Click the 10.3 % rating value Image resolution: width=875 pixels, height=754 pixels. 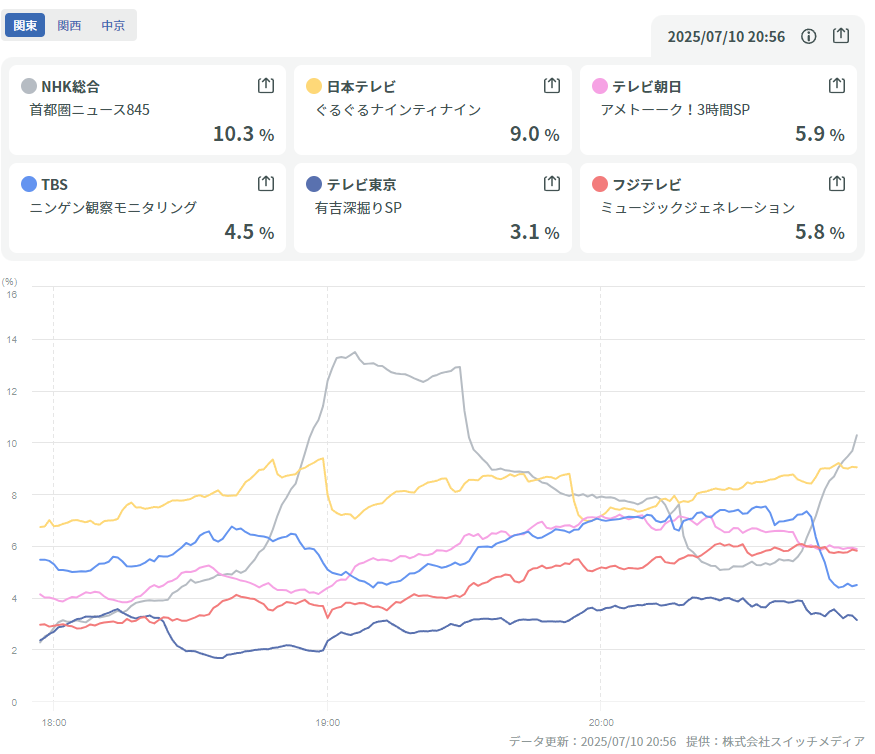243,134
